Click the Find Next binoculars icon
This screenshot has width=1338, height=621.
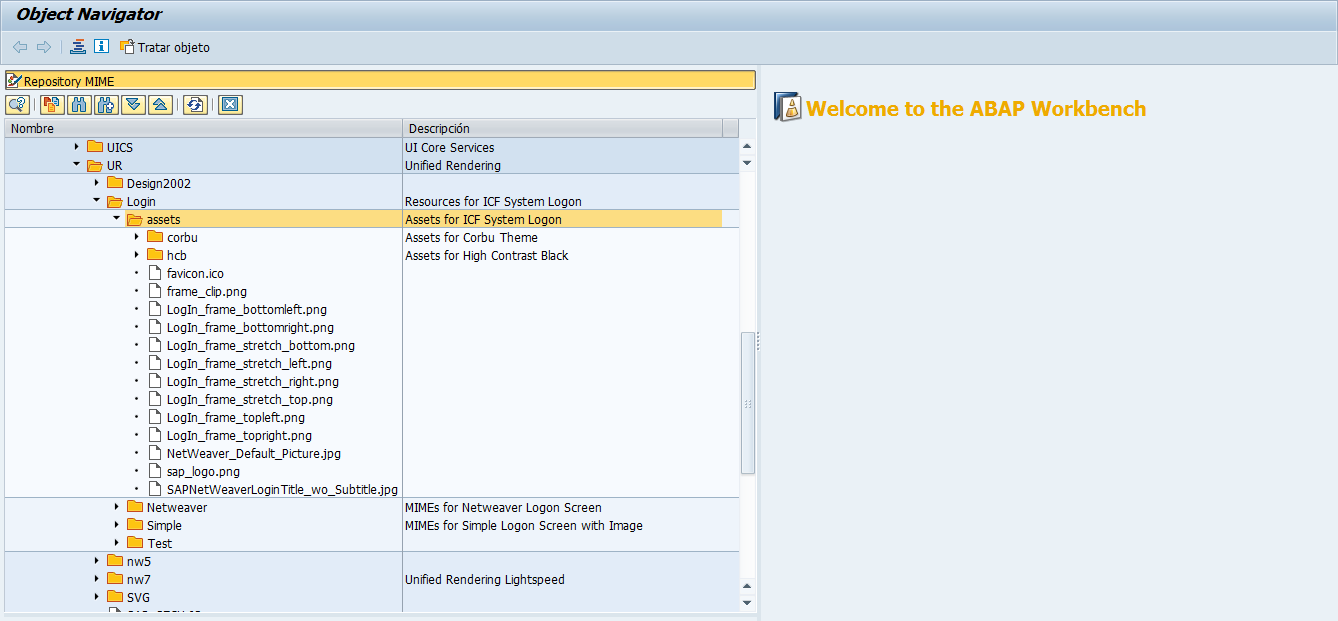tap(105, 104)
